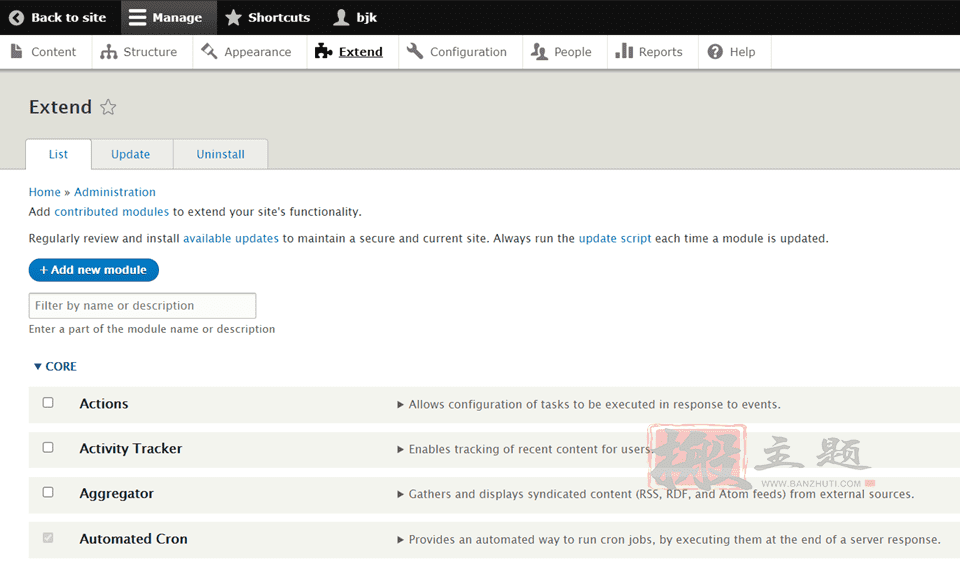Click the Content page icon

[x=17, y=51]
